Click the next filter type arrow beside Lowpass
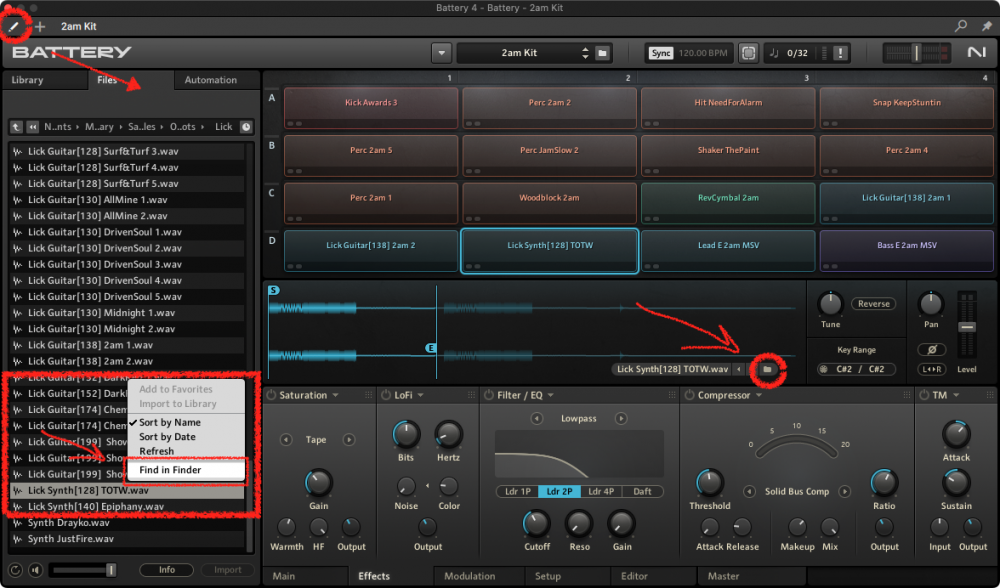Image resolution: width=1000 pixels, height=588 pixels. (x=621, y=418)
